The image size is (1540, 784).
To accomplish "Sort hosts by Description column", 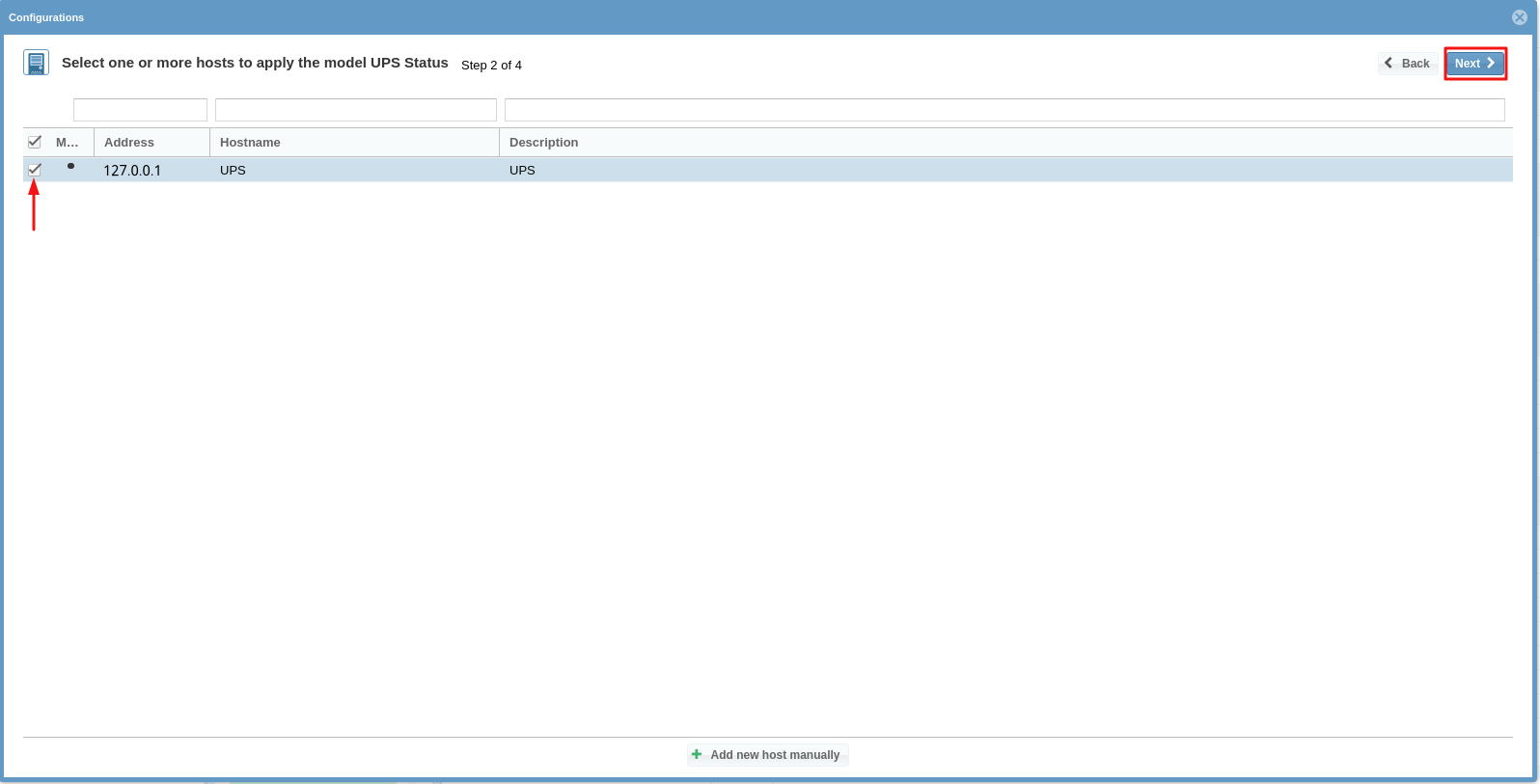I will [543, 143].
